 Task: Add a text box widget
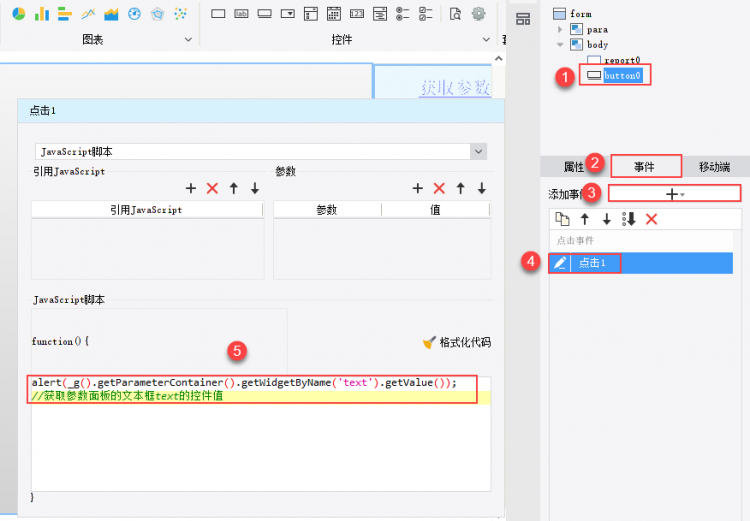(x=218, y=14)
